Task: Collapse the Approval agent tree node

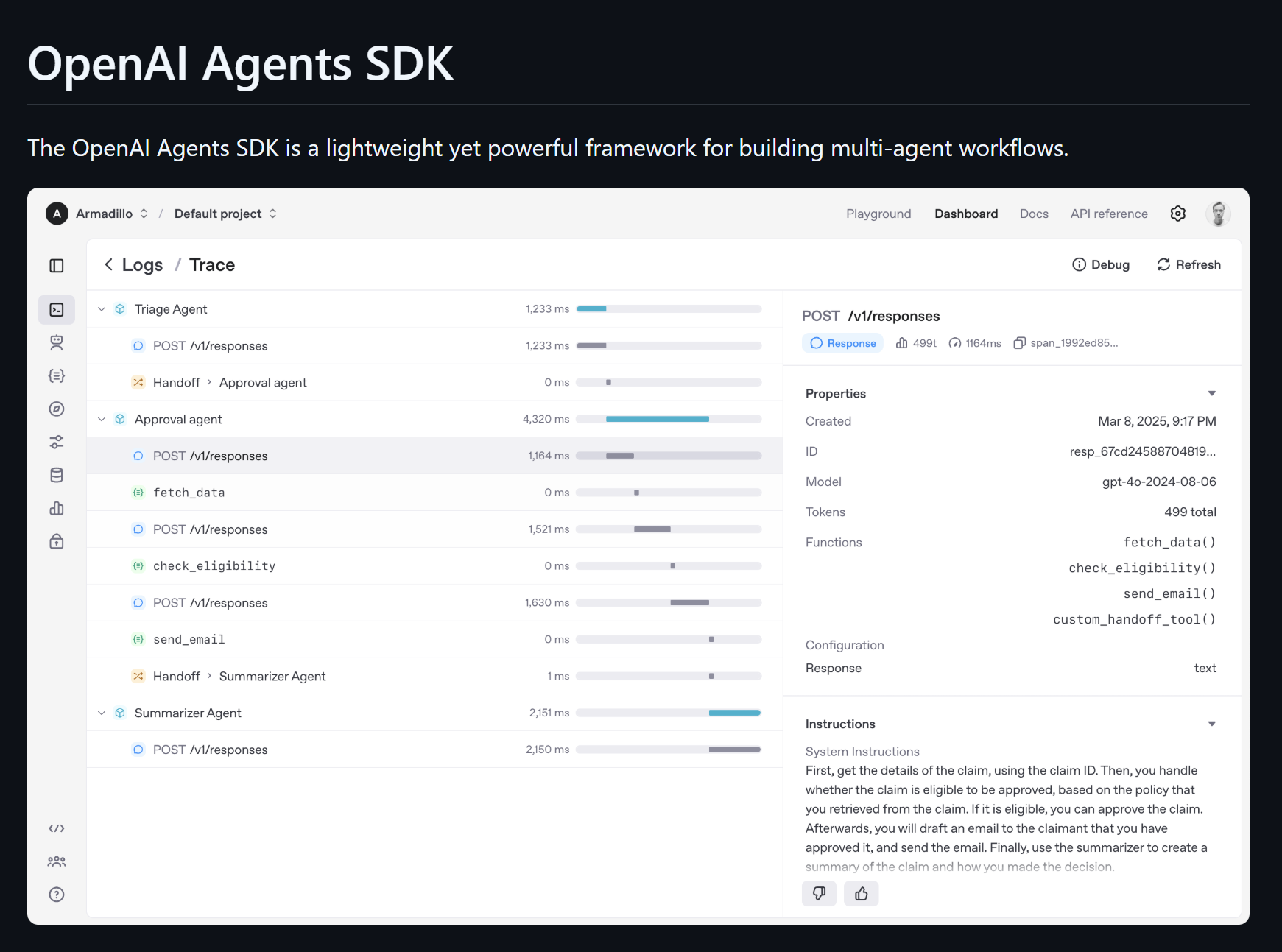Action: coord(102,419)
